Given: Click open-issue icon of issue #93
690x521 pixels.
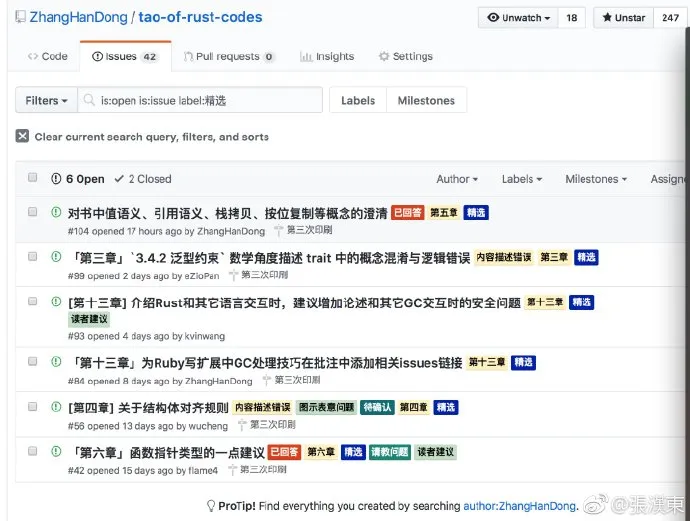Looking at the screenshot, I should tap(56, 301).
